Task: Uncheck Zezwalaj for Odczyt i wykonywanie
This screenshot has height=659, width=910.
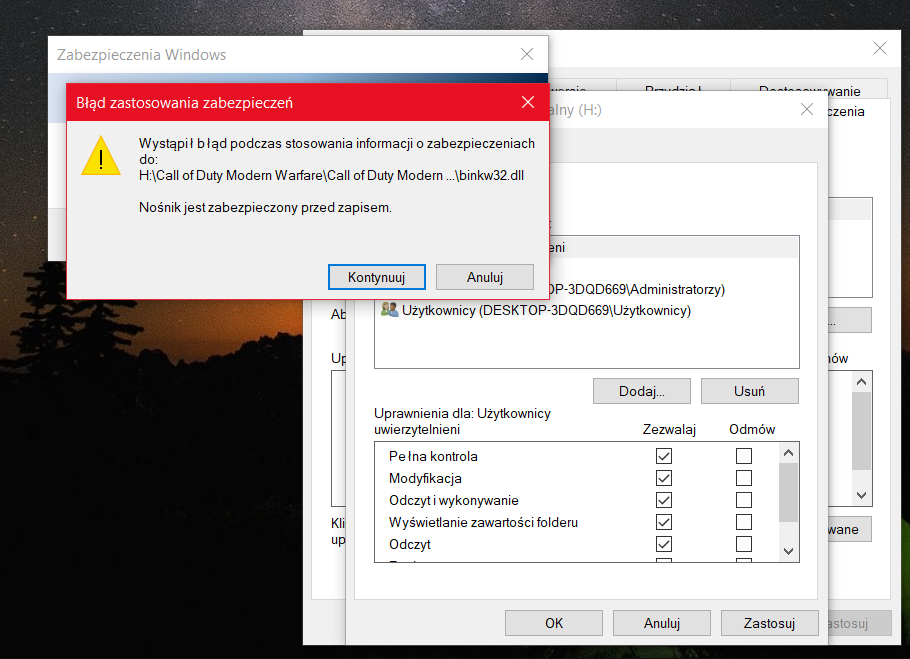Action: coord(664,500)
